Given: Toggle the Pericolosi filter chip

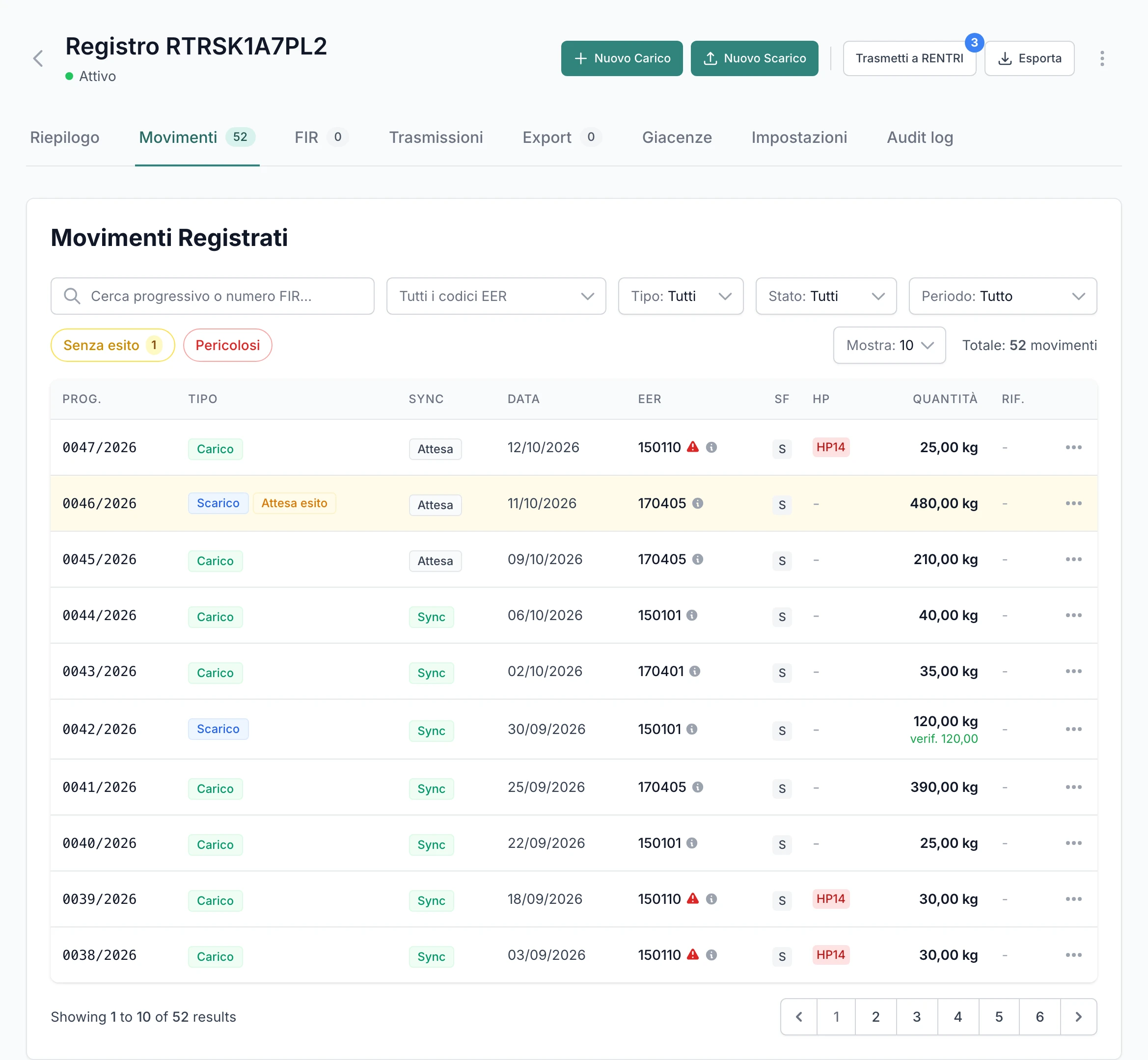Looking at the screenshot, I should pos(228,345).
